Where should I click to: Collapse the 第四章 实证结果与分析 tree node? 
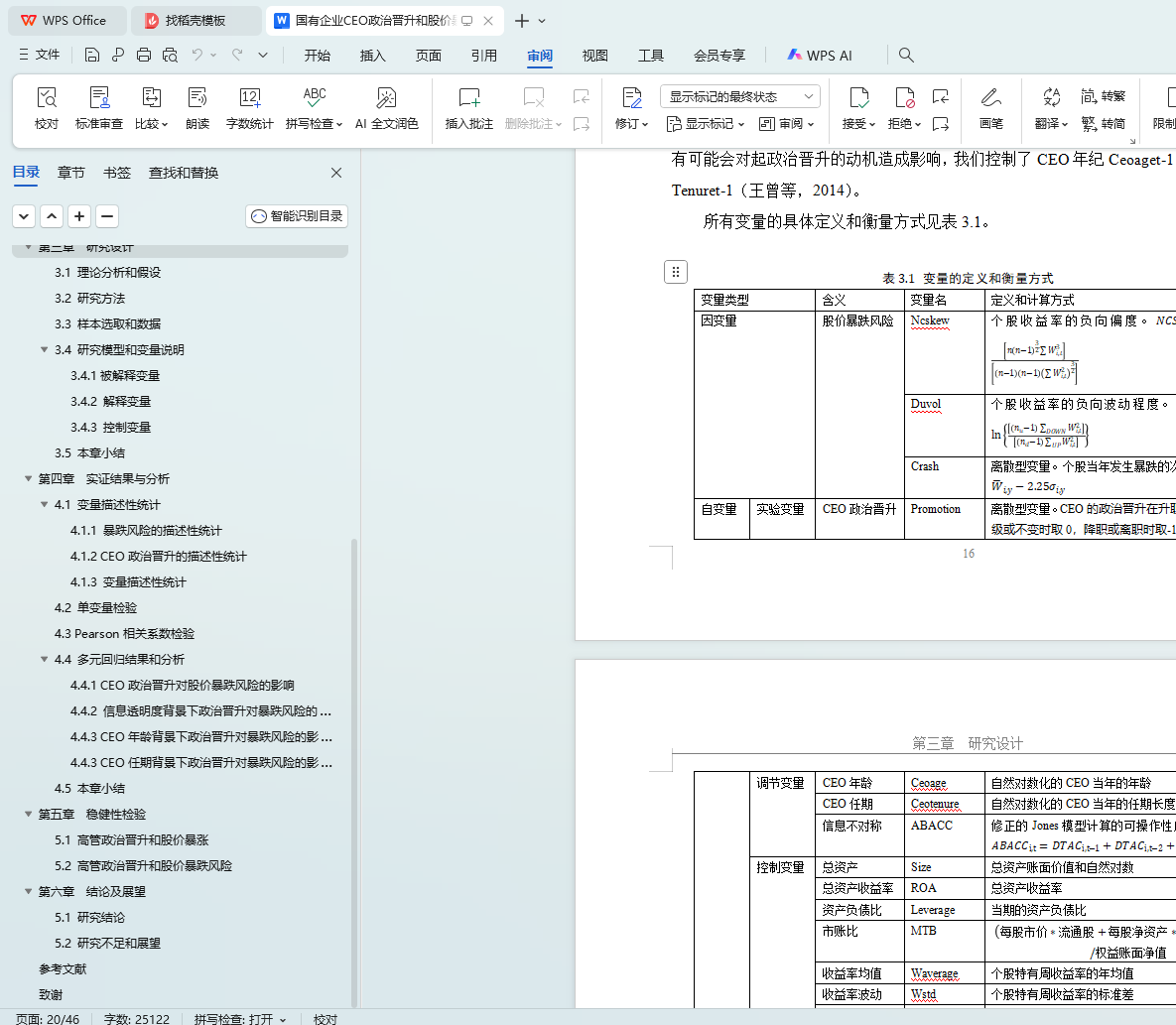tap(29, 479)
